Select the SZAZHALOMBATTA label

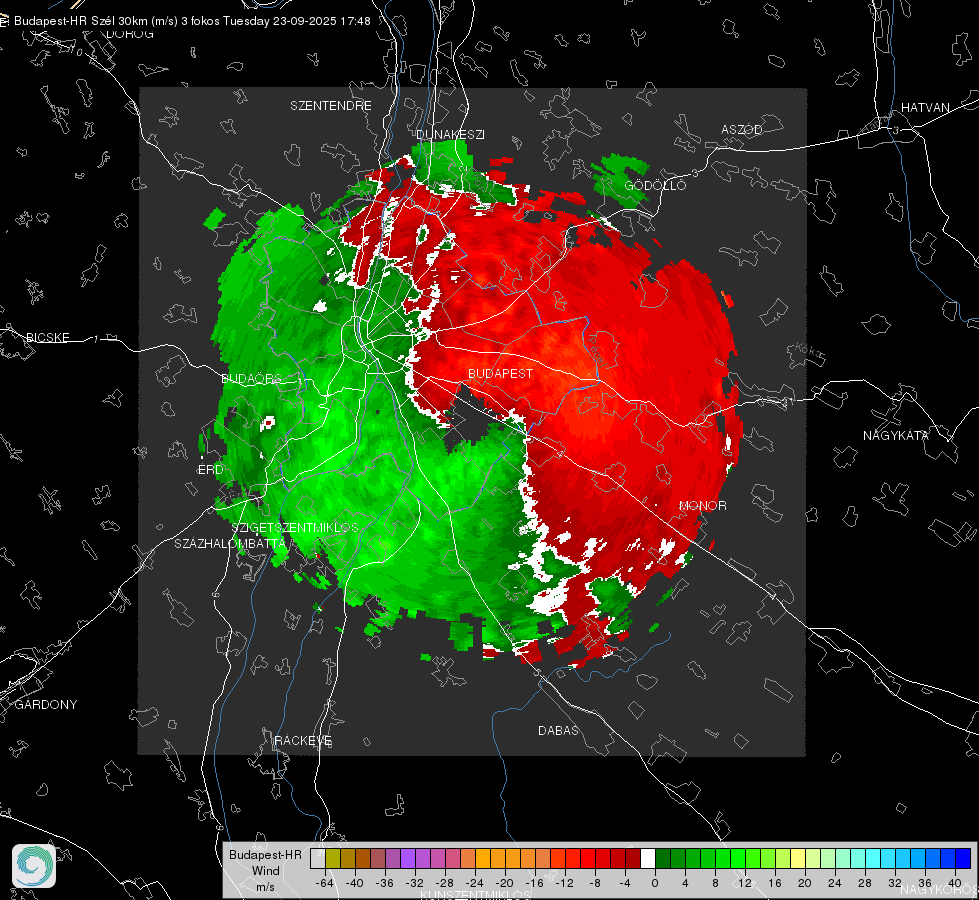point(230,543)
